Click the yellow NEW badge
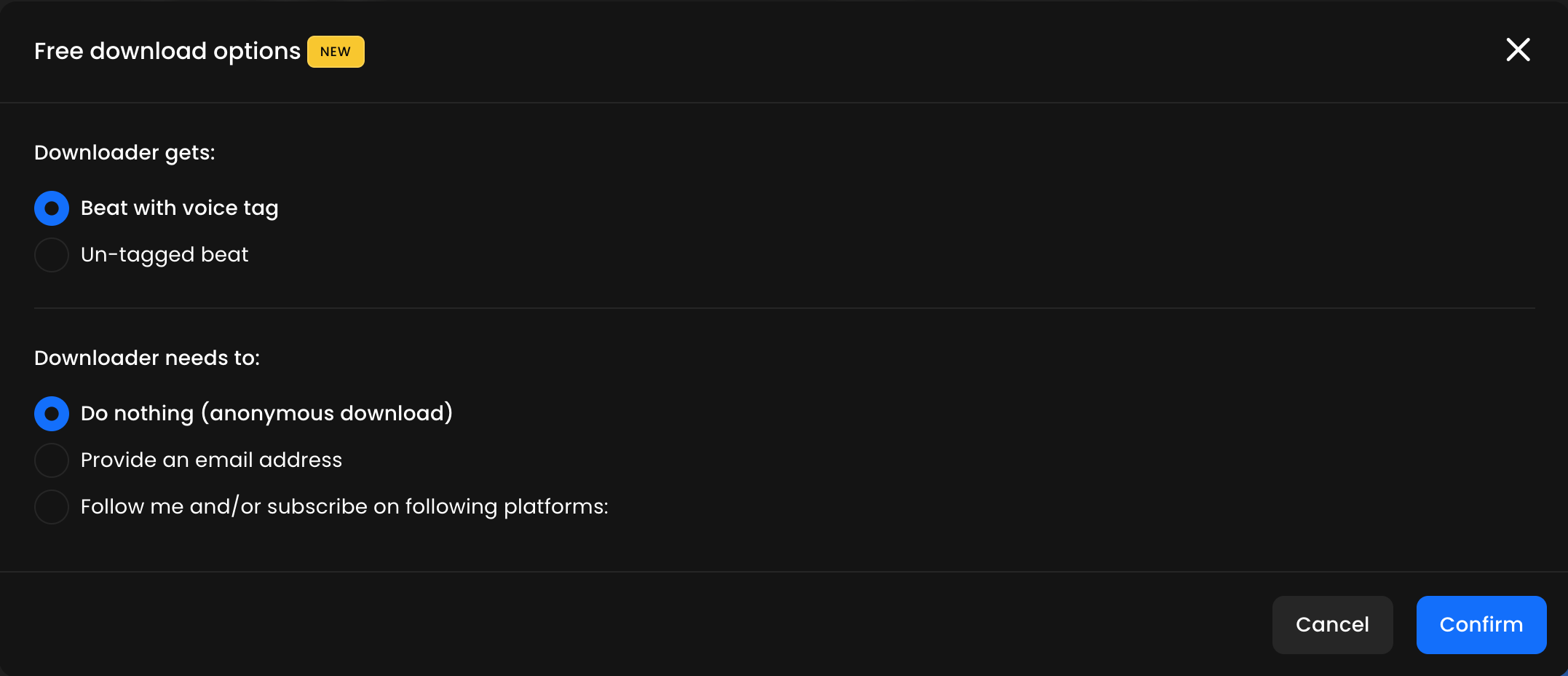This screenshot has height=676, width=1568. pos(336,52)
